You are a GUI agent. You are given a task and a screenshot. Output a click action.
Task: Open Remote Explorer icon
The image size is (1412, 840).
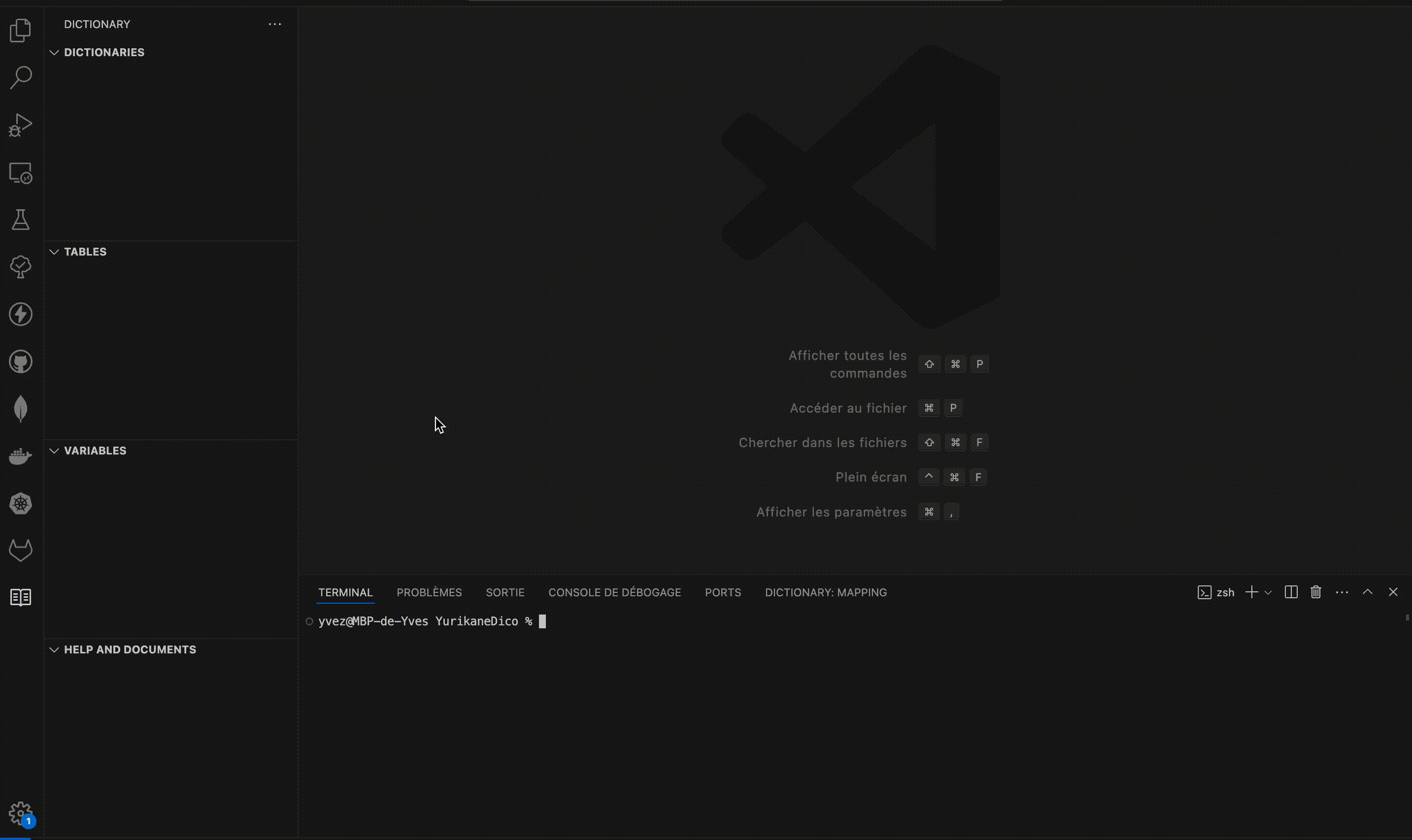tap(20, 173)
